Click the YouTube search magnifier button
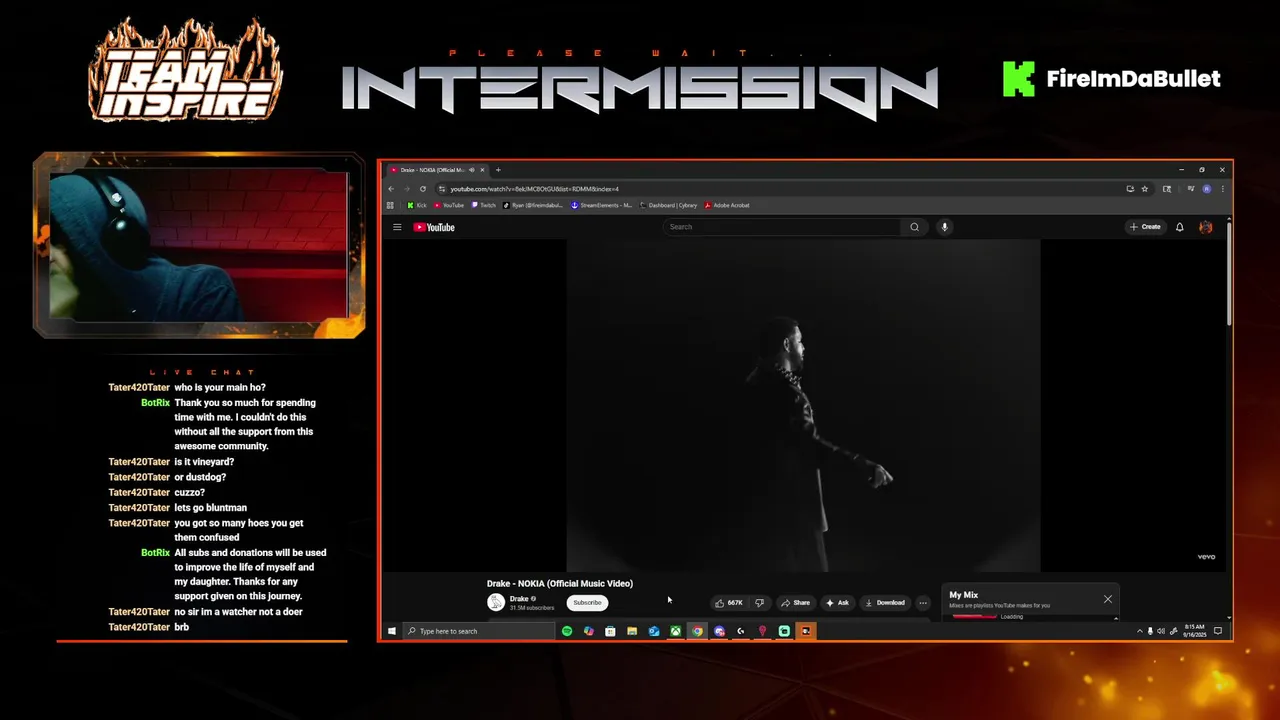This screenshot has width=1280, height=720. pos(914,227)
